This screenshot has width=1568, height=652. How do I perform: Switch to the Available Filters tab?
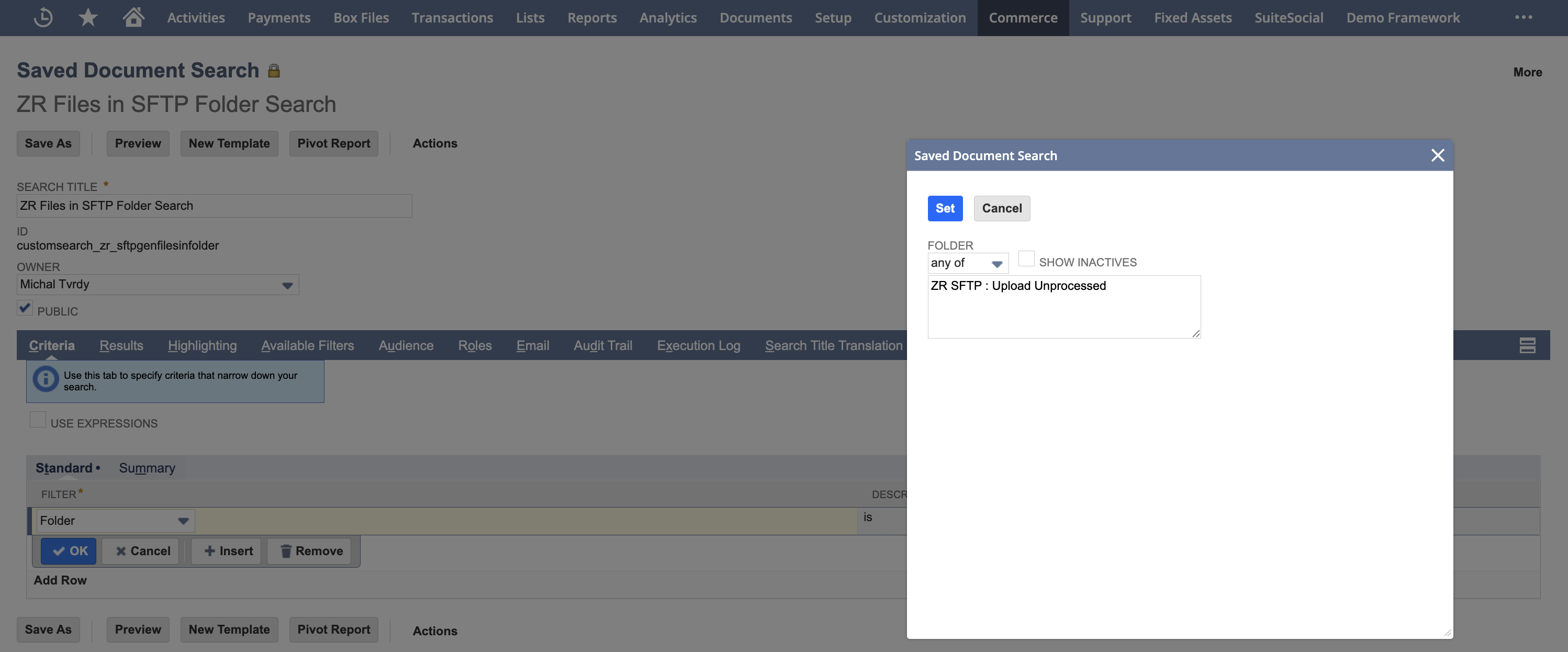click(307, 345)
